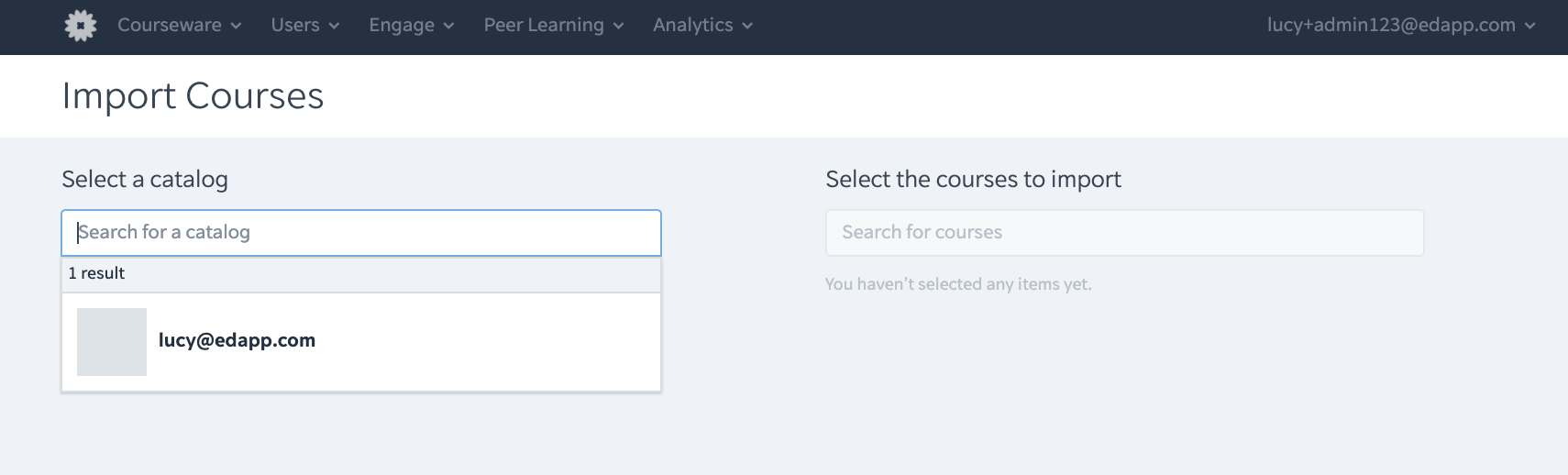Expand the Courseware dropdown chevron

pos(236,27)
